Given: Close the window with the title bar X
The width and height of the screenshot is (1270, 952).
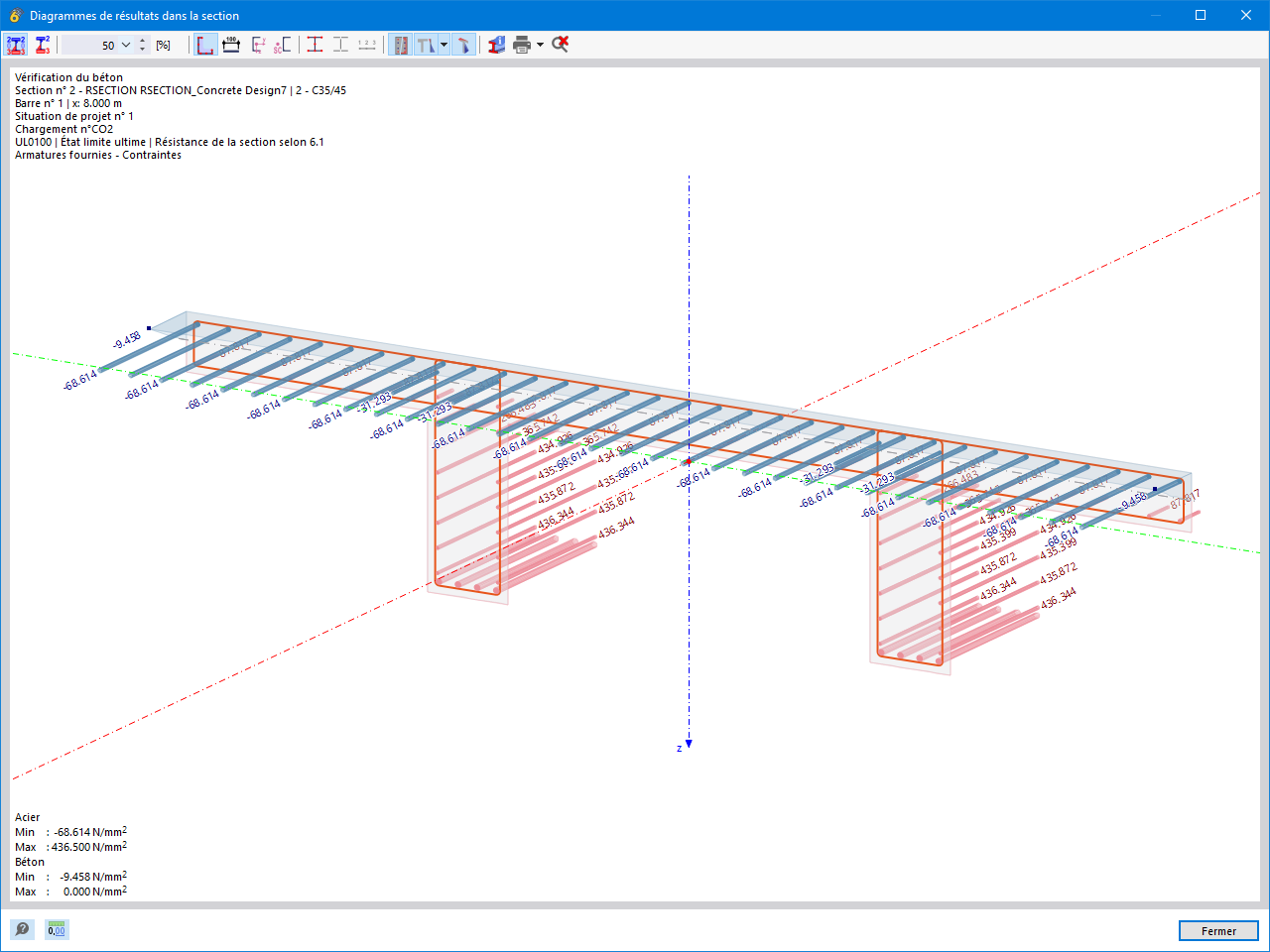Looking at the screenshot, I should 1246,15.
